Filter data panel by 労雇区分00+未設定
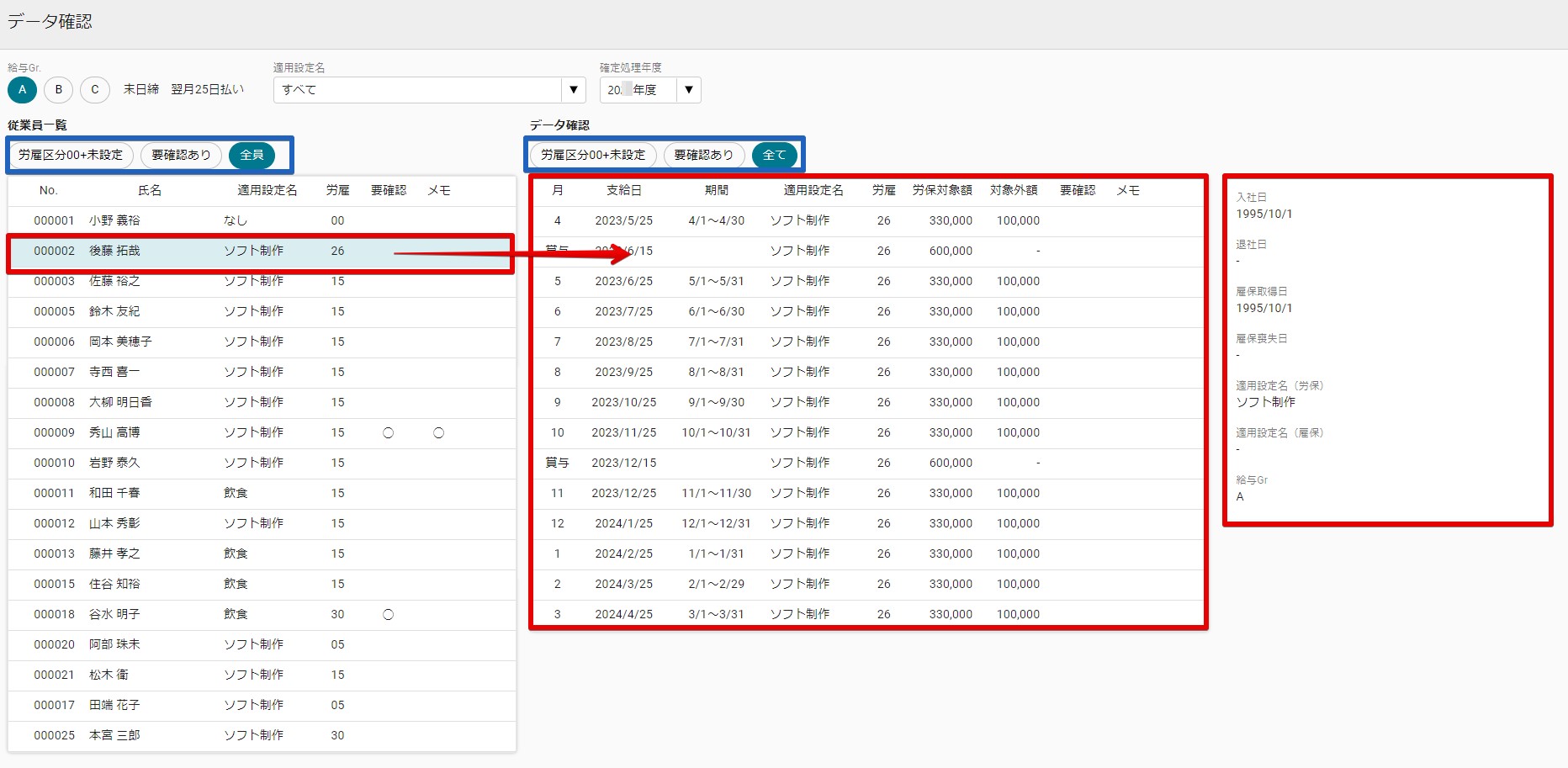Image resolution: width=1568 pixels, height=768 pixels. [593, 155]
